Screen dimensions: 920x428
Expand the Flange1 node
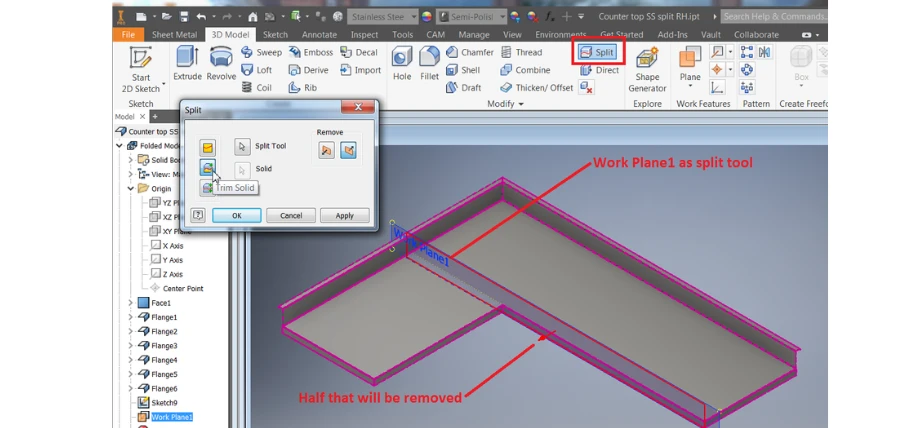click(x=131, y=317)
